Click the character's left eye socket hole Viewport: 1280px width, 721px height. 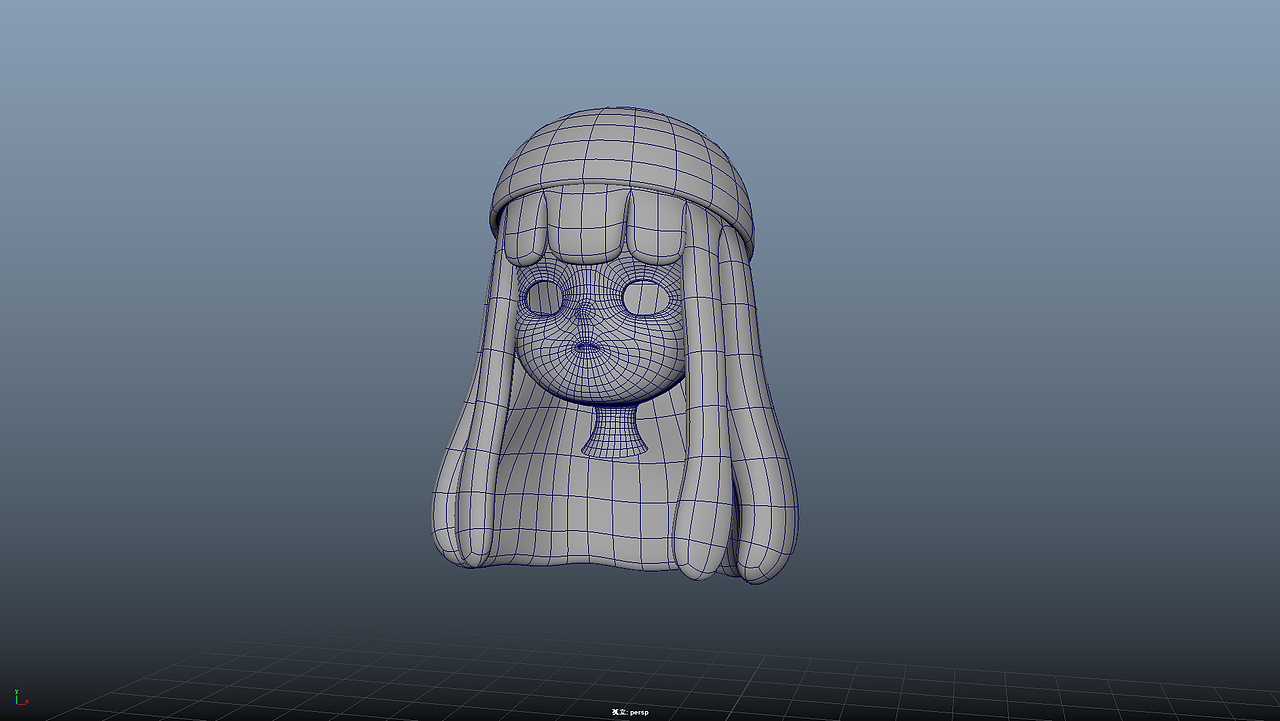coord(645,298)
